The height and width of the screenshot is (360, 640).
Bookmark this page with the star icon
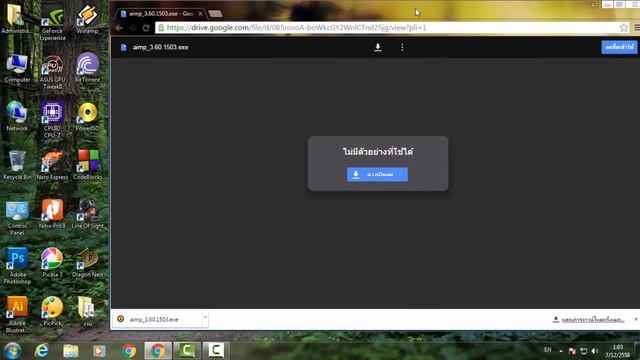tap(624, 28)
